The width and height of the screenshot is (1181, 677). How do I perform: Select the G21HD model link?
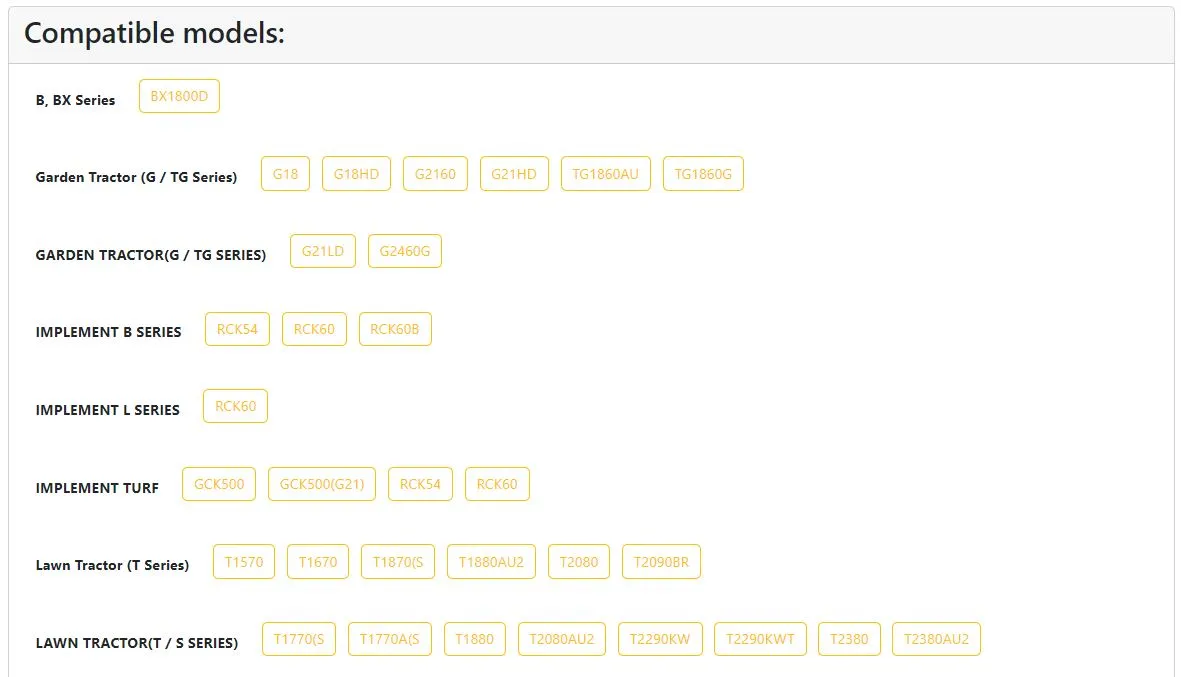coord(514,174)
